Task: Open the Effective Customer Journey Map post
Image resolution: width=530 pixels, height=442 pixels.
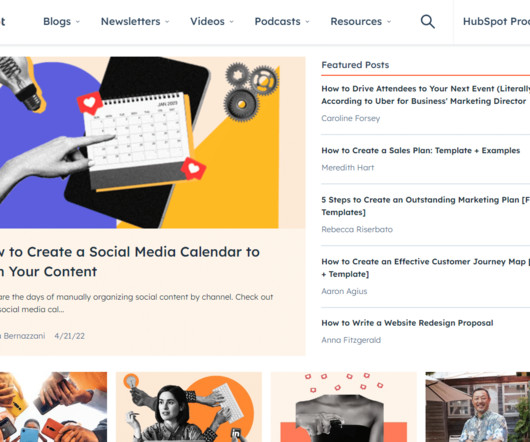Action: (x=426, y=268)
